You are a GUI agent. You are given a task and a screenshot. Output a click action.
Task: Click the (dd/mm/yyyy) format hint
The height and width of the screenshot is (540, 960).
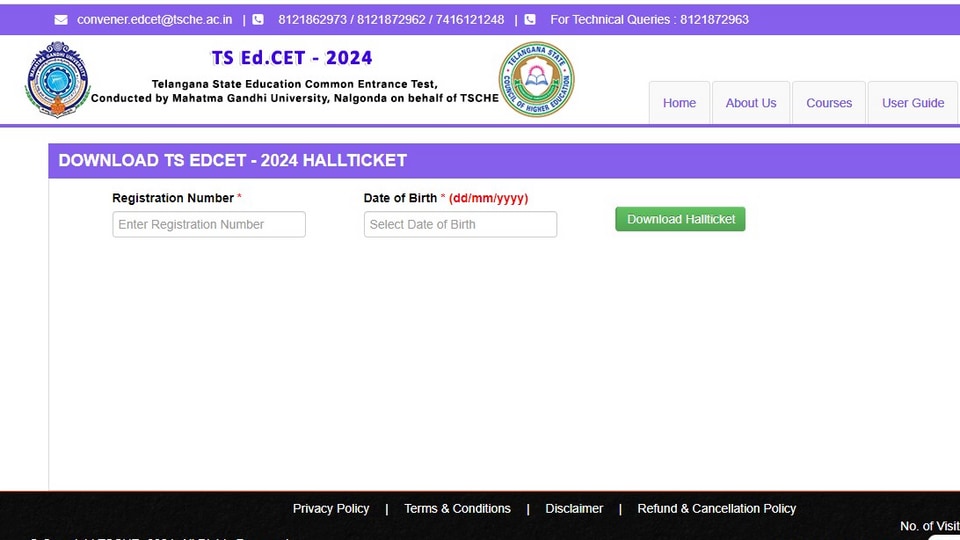click(488, 198)
